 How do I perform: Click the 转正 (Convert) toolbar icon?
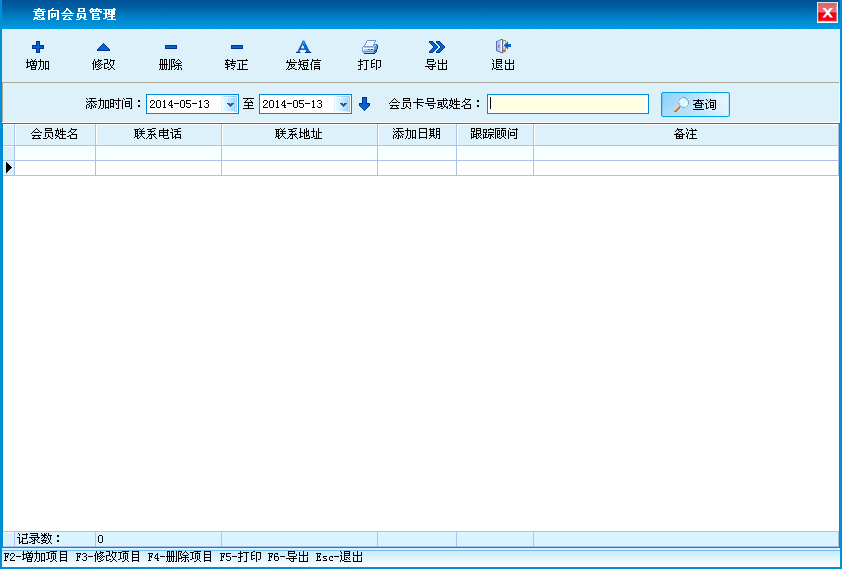point(236,47)
